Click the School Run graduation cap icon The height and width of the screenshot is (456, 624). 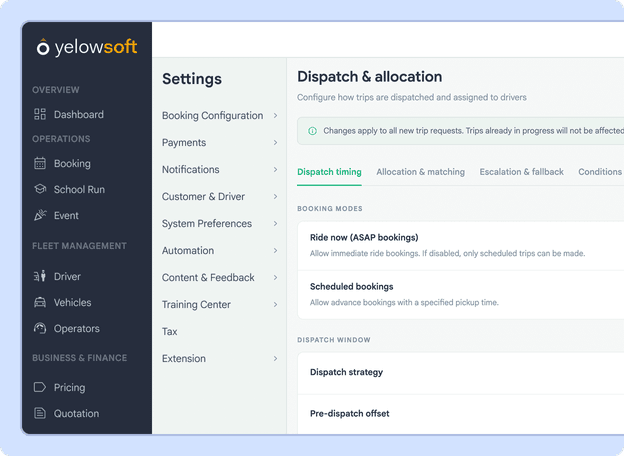pos(40,189)
